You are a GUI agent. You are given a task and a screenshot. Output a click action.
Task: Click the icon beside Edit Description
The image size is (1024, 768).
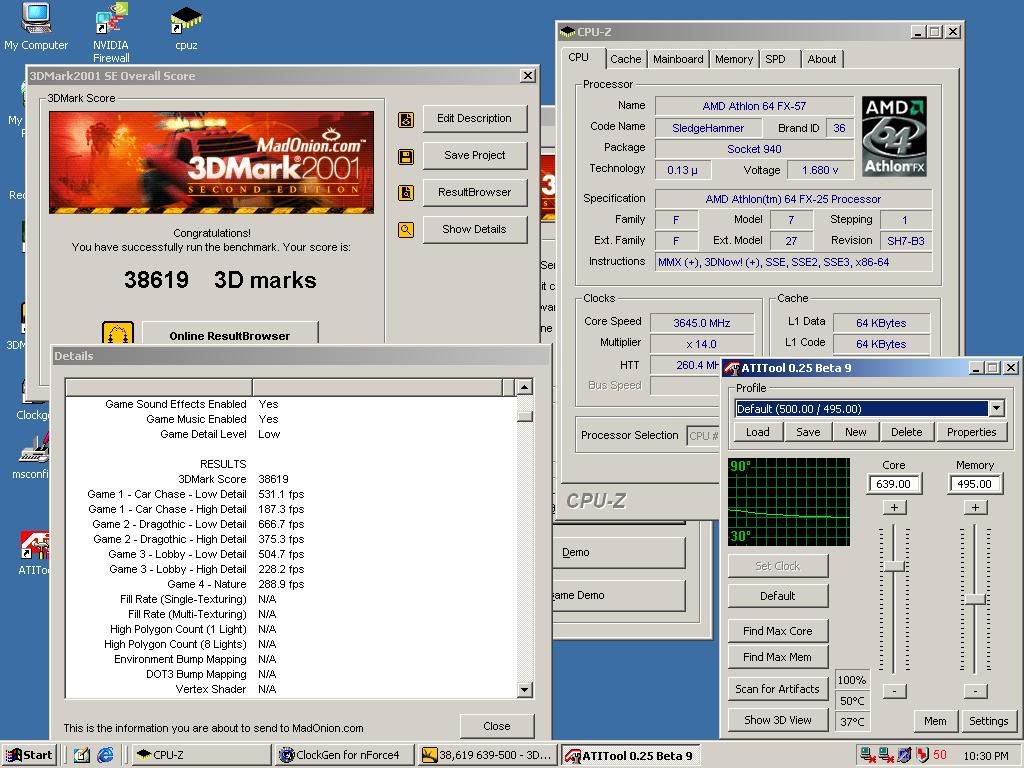[406, 119]
